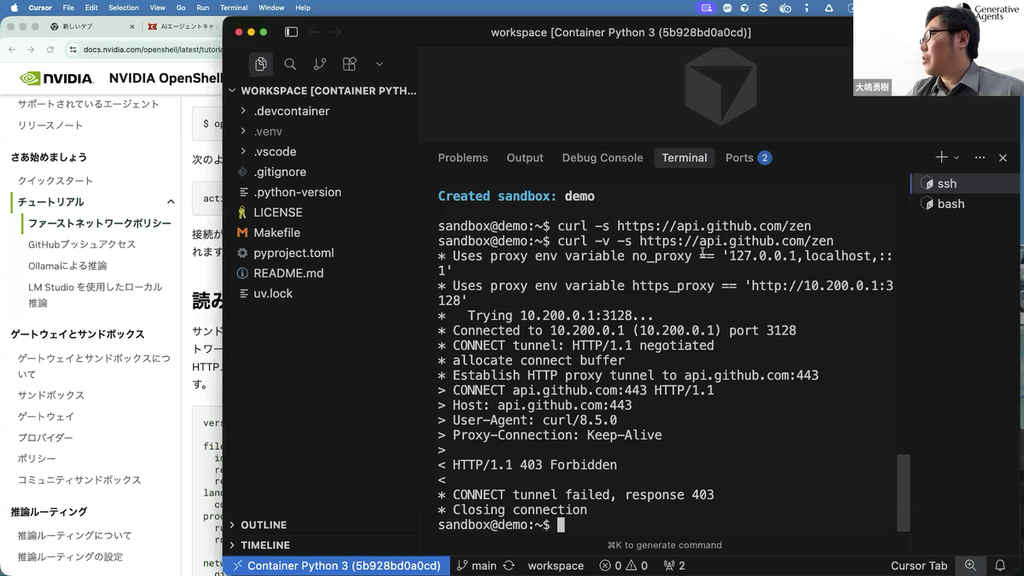Screen dimensions: 1024x576
Task: Go back in the browser window
Action: (12, 50)
